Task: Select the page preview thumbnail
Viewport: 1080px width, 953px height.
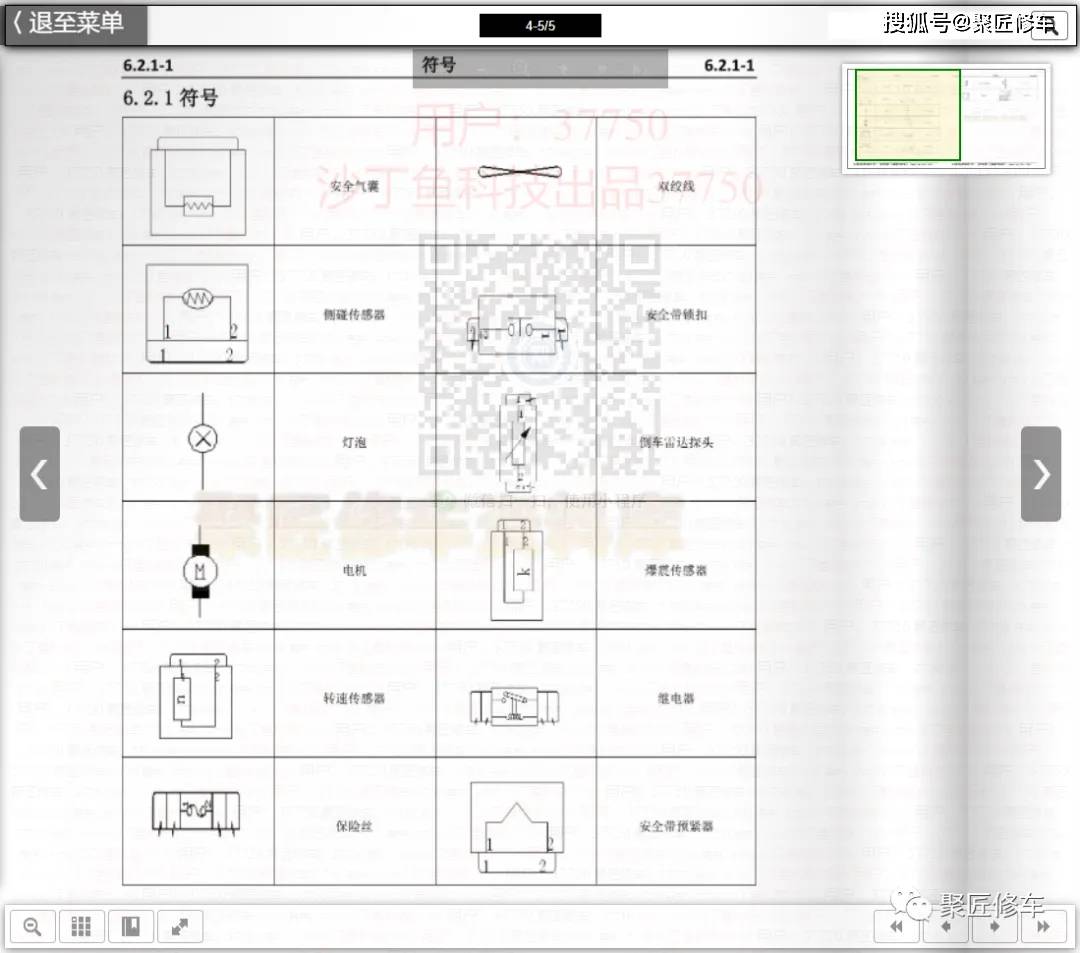Action: click(946, 118)
